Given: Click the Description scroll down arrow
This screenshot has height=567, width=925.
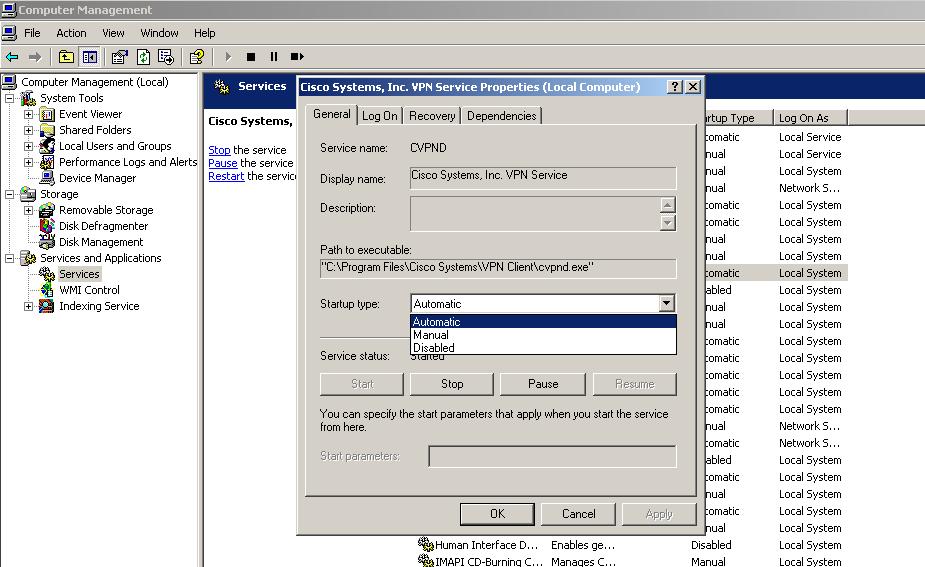Looking at the screenshot, I should (x=668, y=223).
